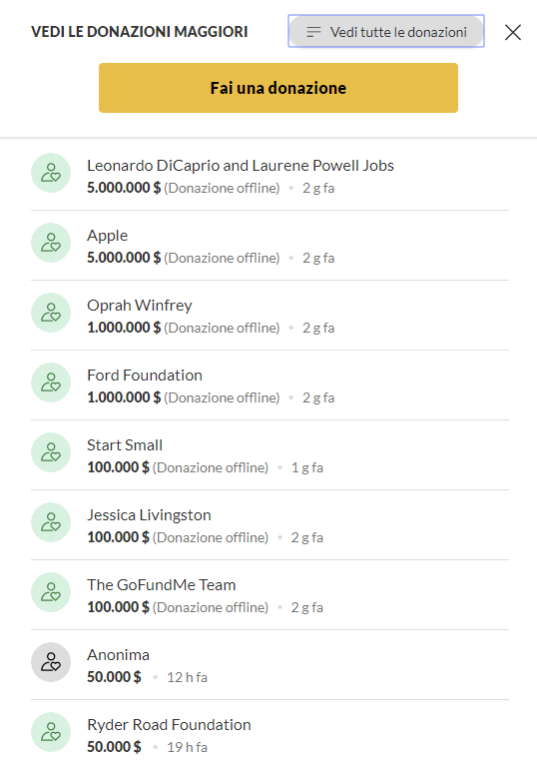Screen dimensions: 537x768
Task: Click the sort lines icon in the 'Vedi tutte' button
Action: tap(314, 32)
